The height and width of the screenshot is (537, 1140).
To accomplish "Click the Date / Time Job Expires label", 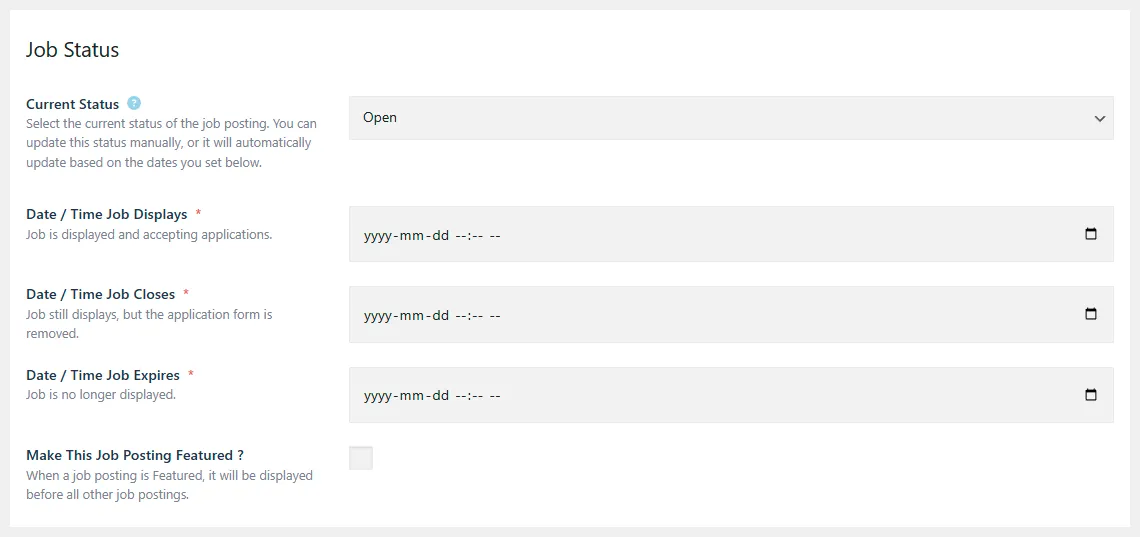I will click(x=103, y=375).
